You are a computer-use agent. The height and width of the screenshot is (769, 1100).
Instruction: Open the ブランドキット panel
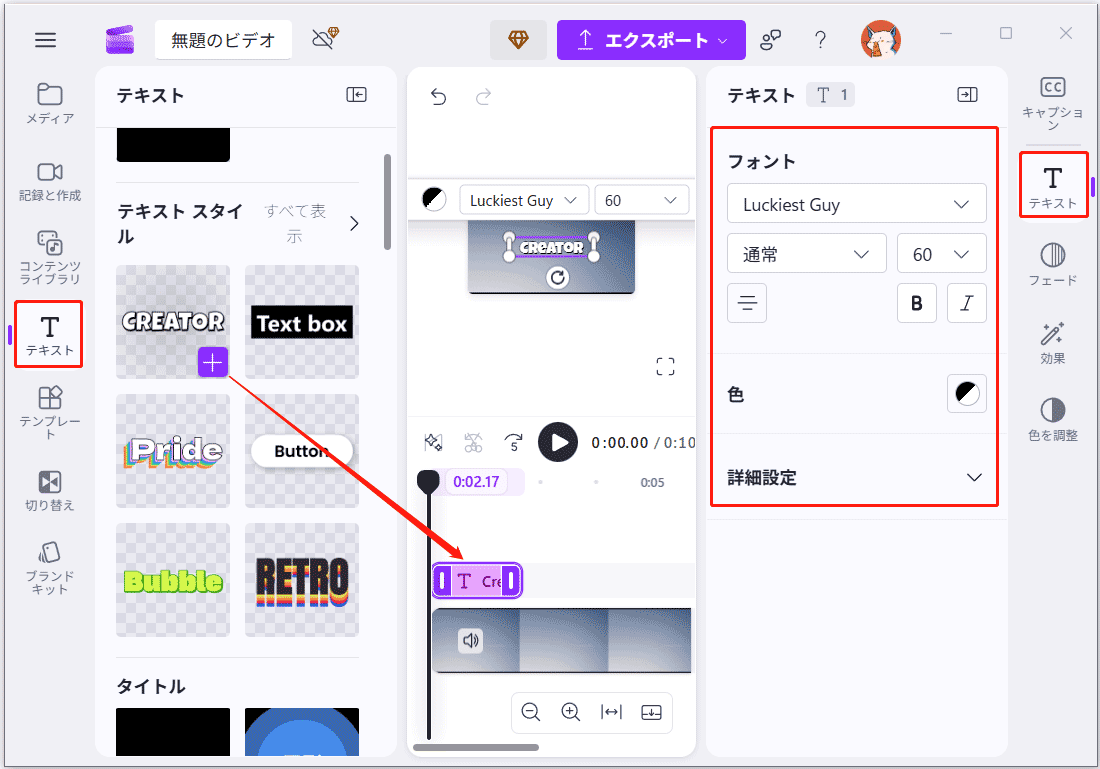pyautogui.click(x=48, y=562)
